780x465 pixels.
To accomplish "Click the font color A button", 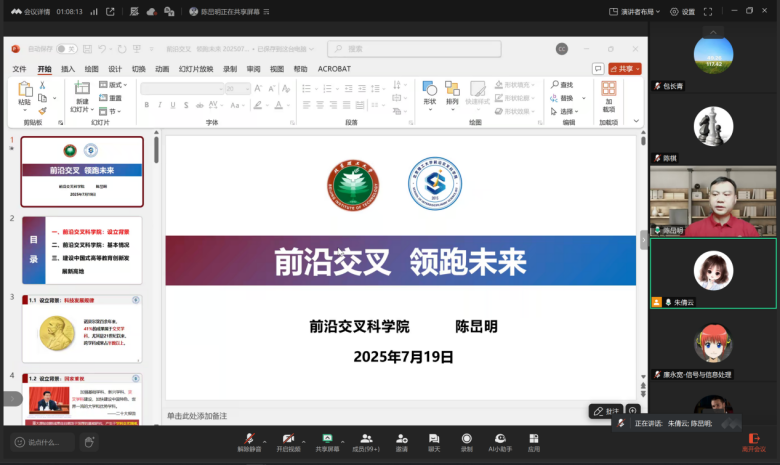I will (279, 105).
